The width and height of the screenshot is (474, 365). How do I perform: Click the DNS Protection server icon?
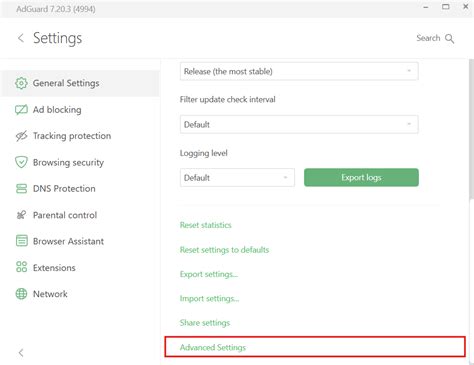21,189
